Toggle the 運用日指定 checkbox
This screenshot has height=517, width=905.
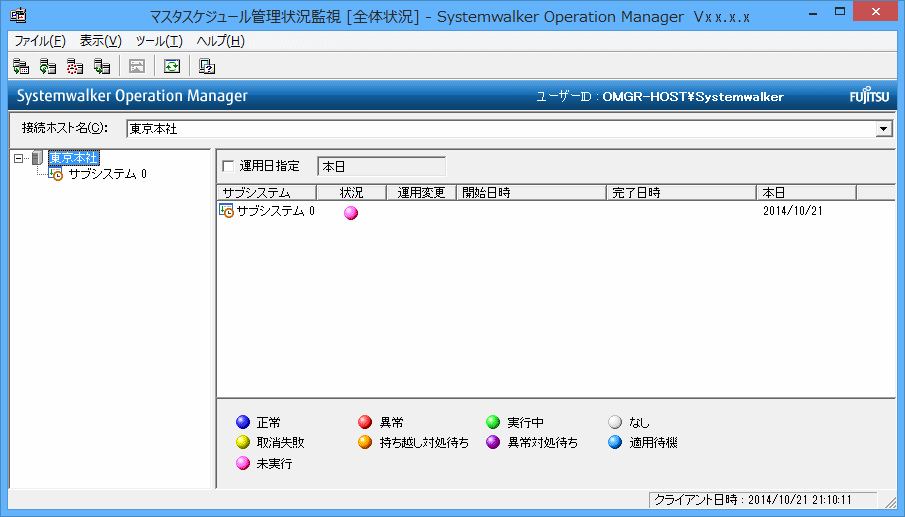click(229, 166)
